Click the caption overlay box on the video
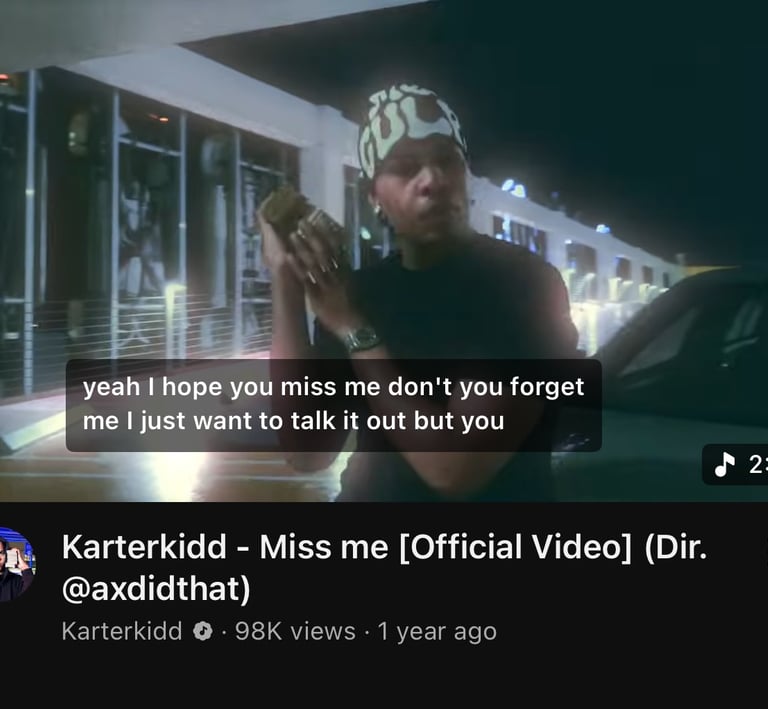The height and width of the screenshot is (709, 768). tap(334, 405)
